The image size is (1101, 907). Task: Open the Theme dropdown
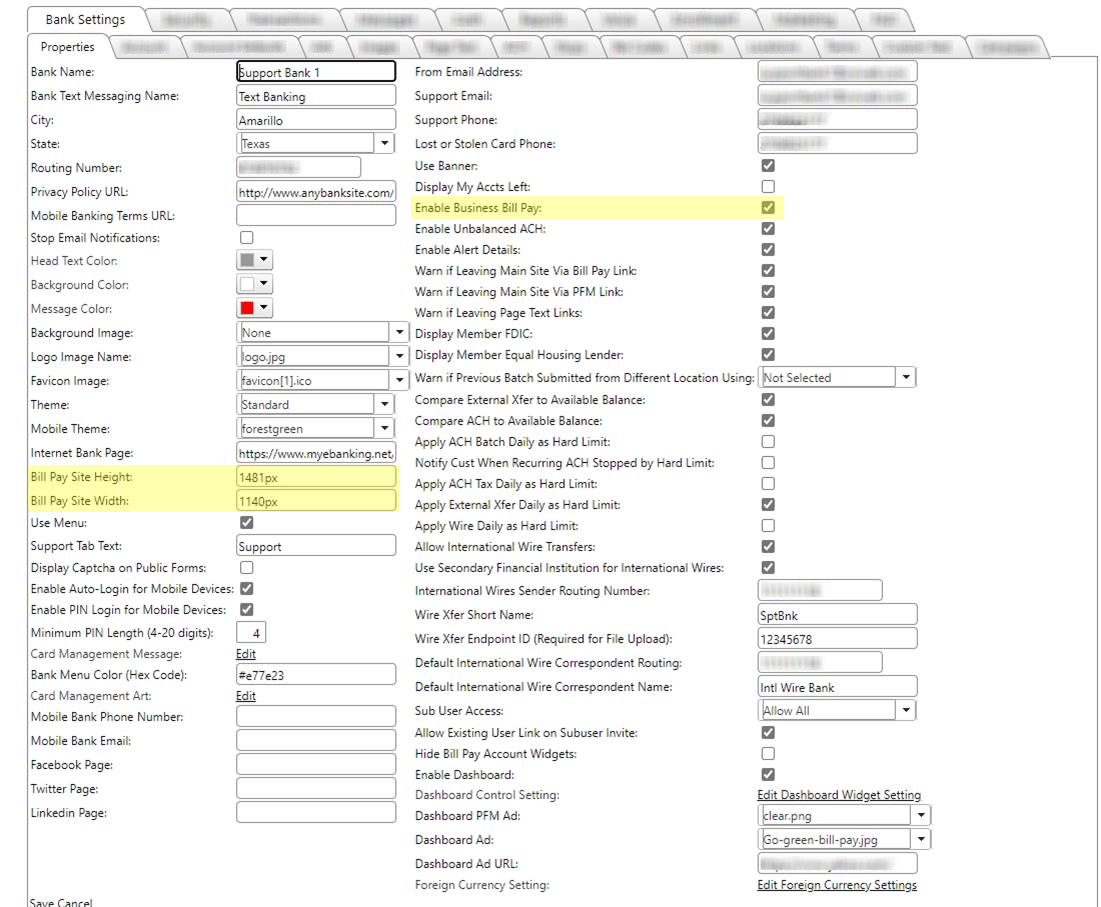click(x=385, y=404)
